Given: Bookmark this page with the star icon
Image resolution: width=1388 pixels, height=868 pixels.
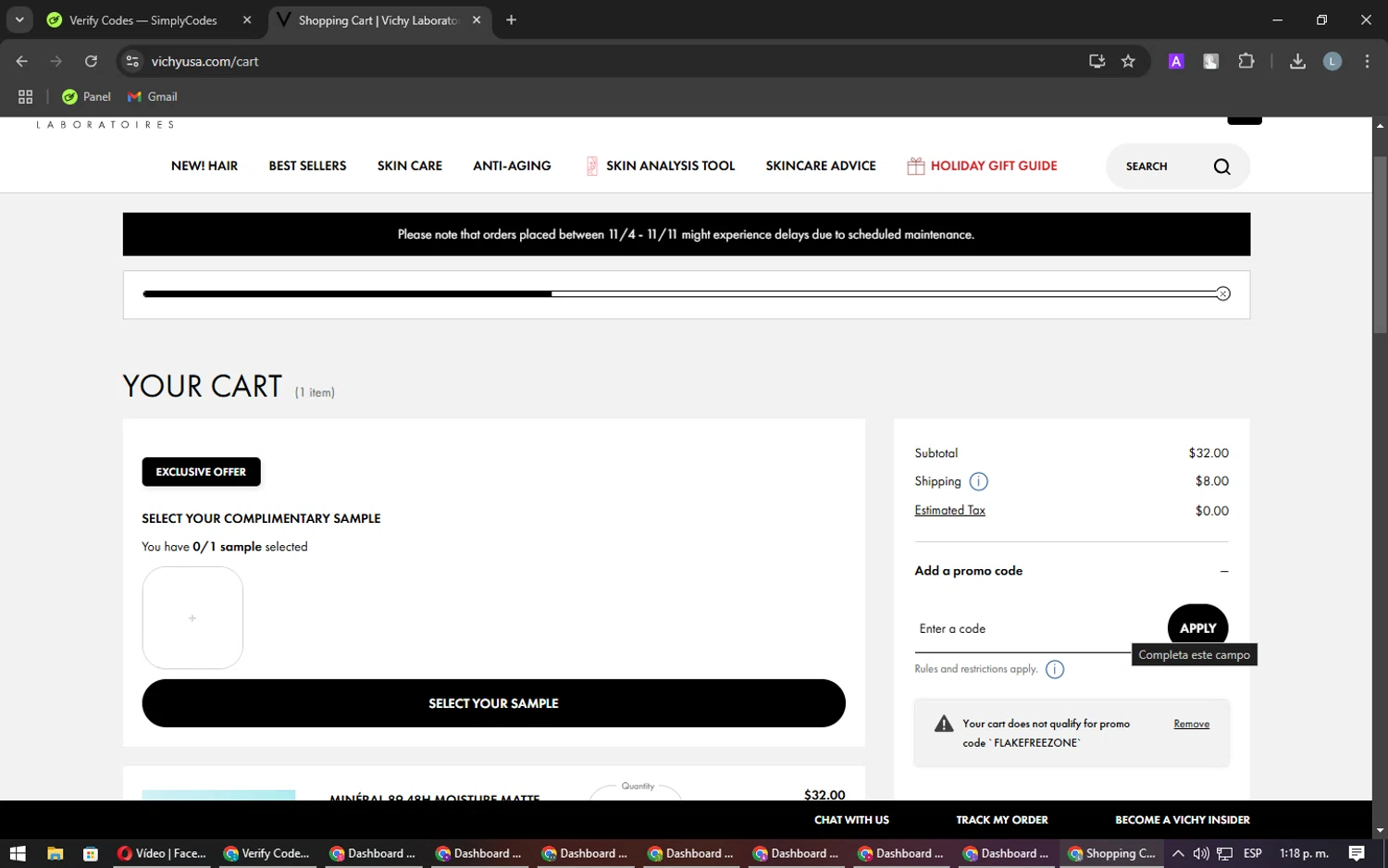Looking at the screenshot, I should pos(1128,61).
